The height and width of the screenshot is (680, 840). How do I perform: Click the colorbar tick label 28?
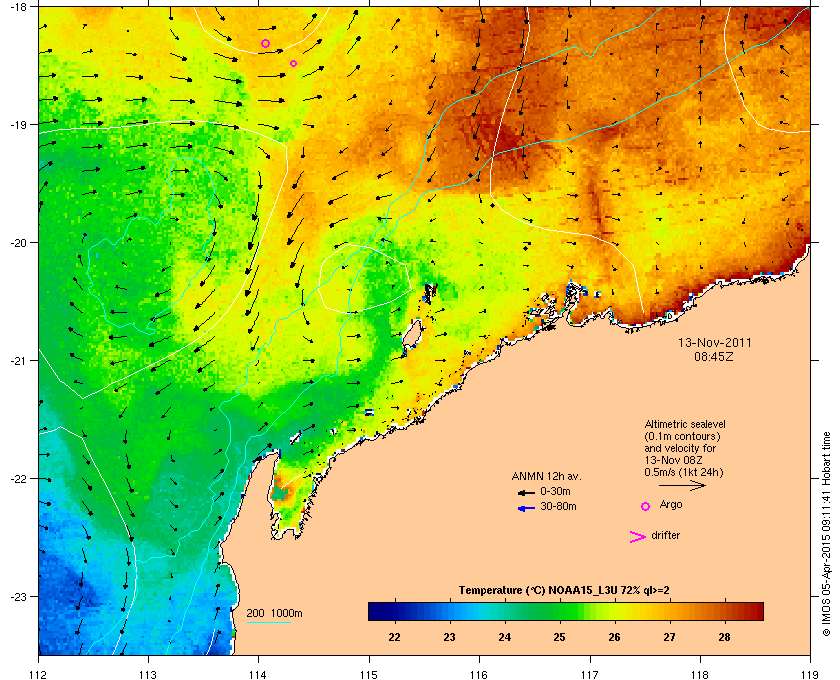(724, 637)
